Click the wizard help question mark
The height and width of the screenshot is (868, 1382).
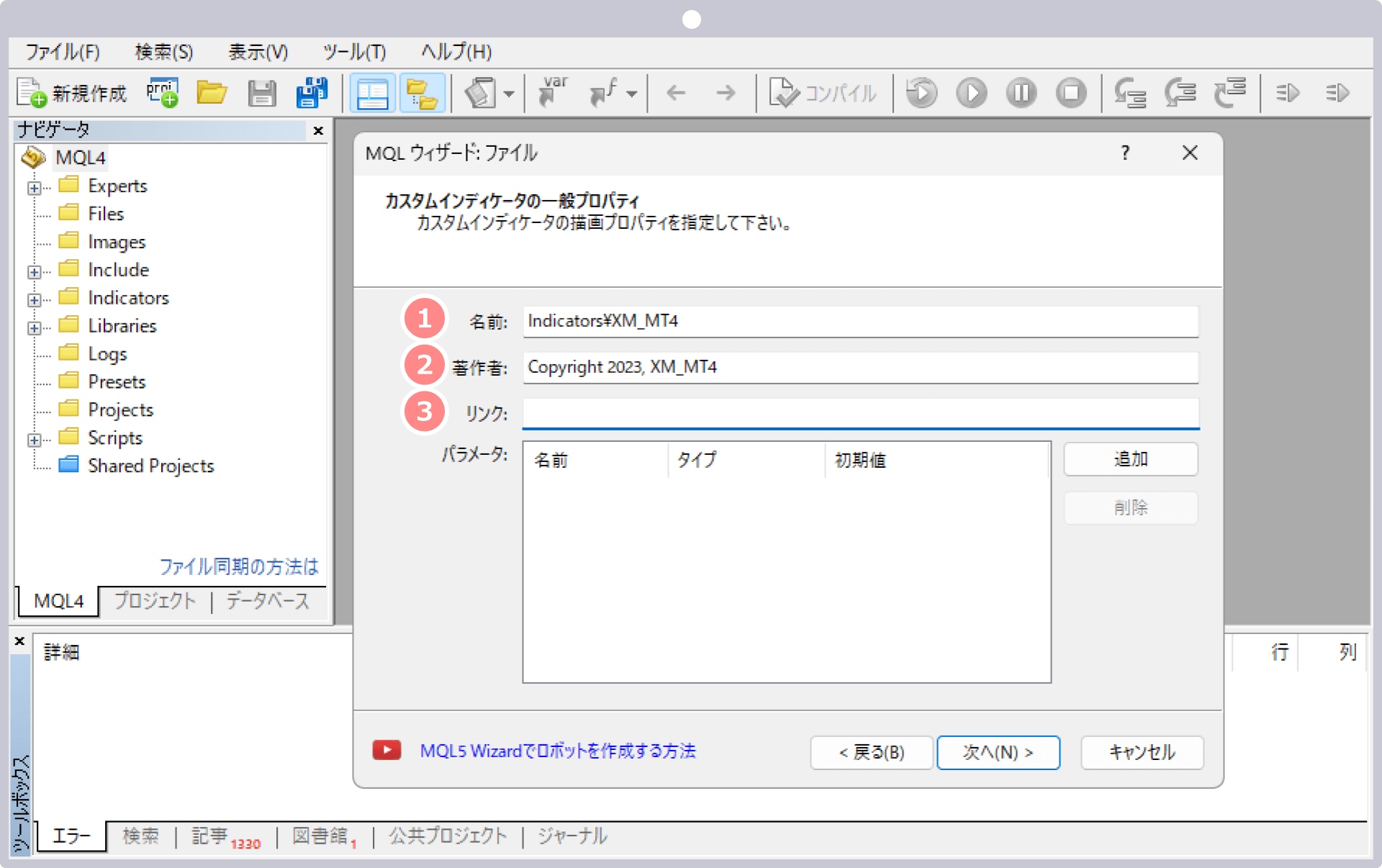[1125, 153]
